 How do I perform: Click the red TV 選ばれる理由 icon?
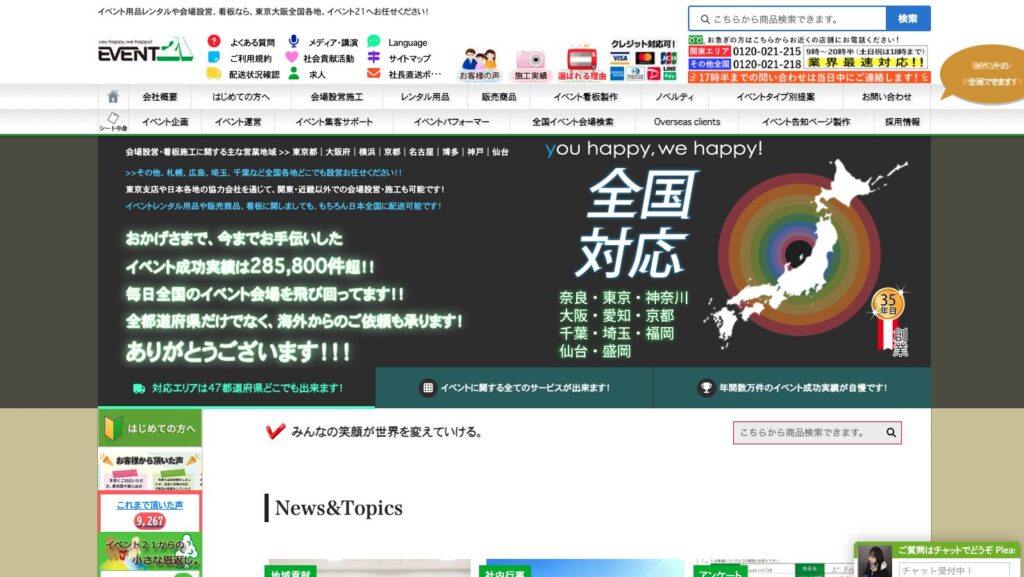point(581,62)
